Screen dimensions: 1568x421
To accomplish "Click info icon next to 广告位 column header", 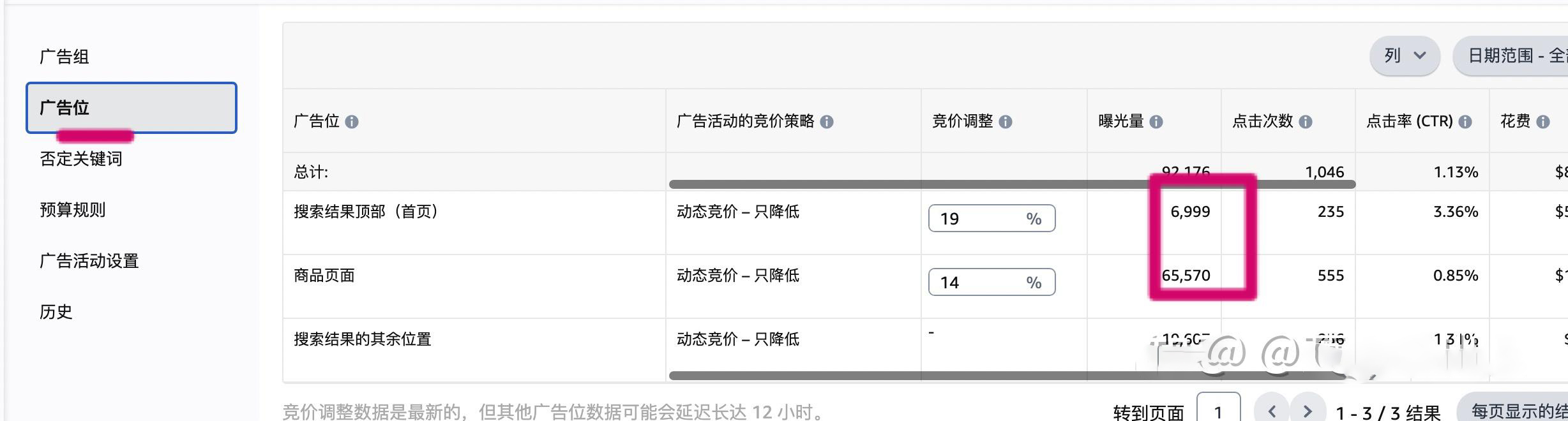I will point(352,122).
